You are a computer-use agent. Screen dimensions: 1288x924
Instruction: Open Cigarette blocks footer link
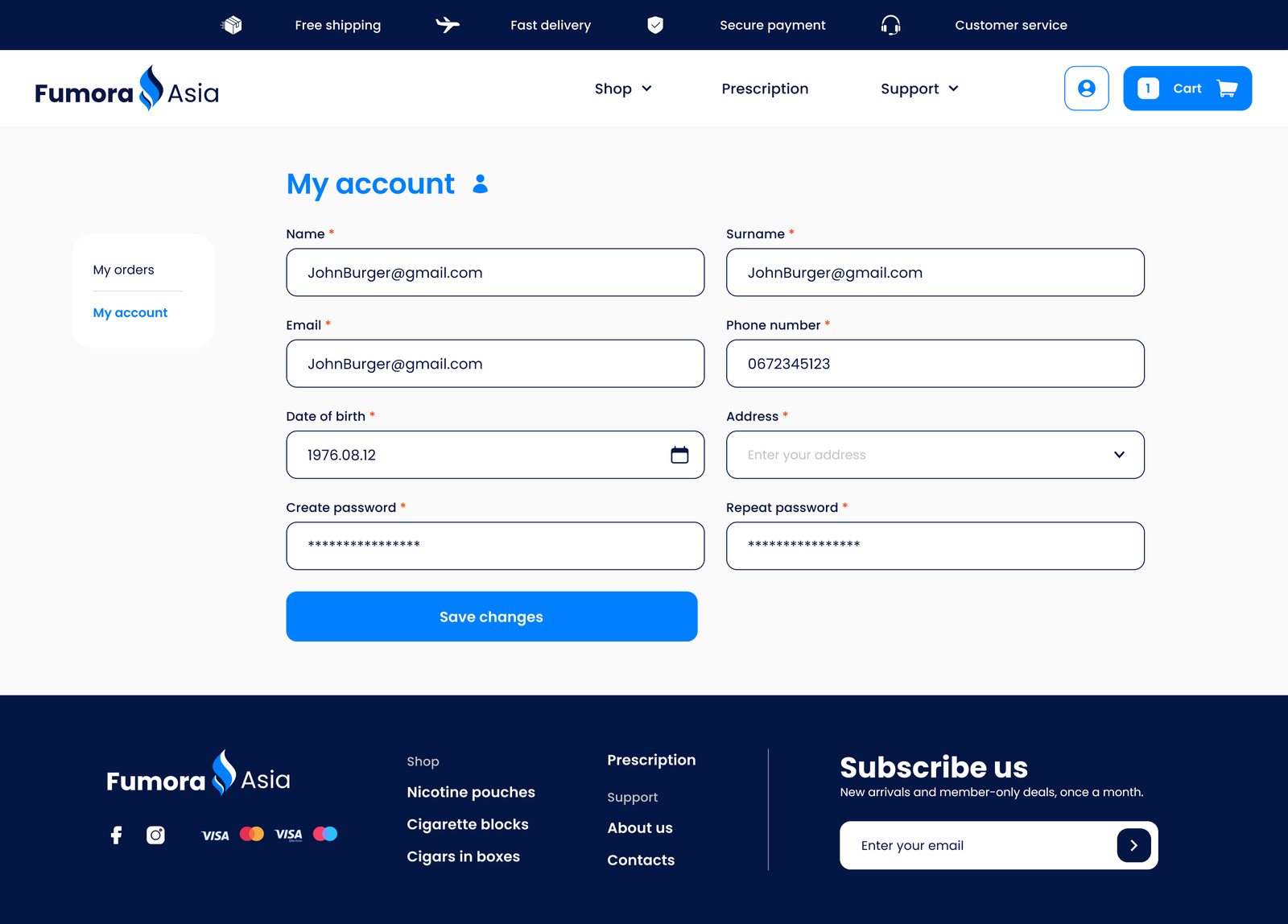point(468,824)
